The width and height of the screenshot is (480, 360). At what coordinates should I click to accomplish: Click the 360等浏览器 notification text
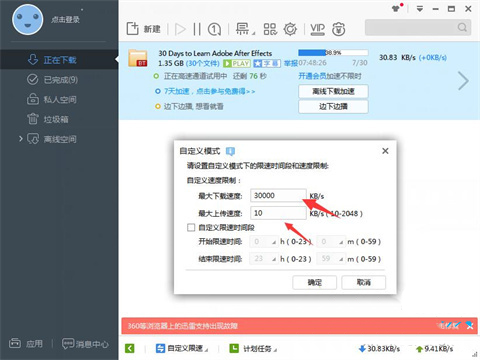[183, 326]
